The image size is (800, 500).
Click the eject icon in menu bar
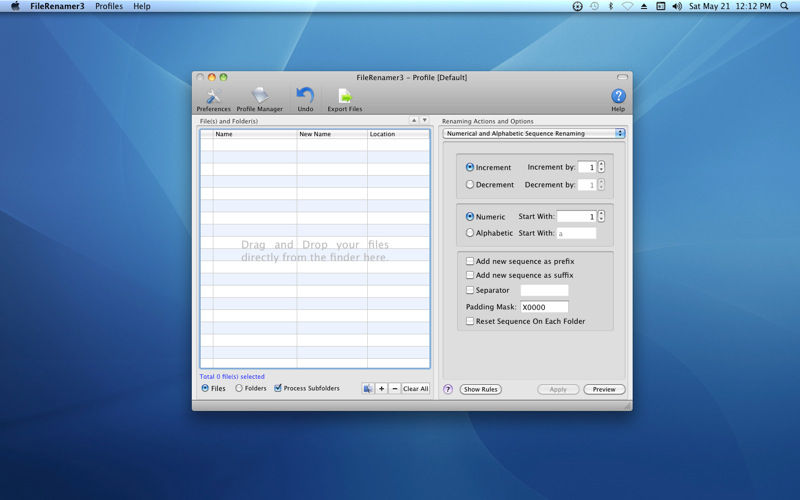tap(644, 6)
